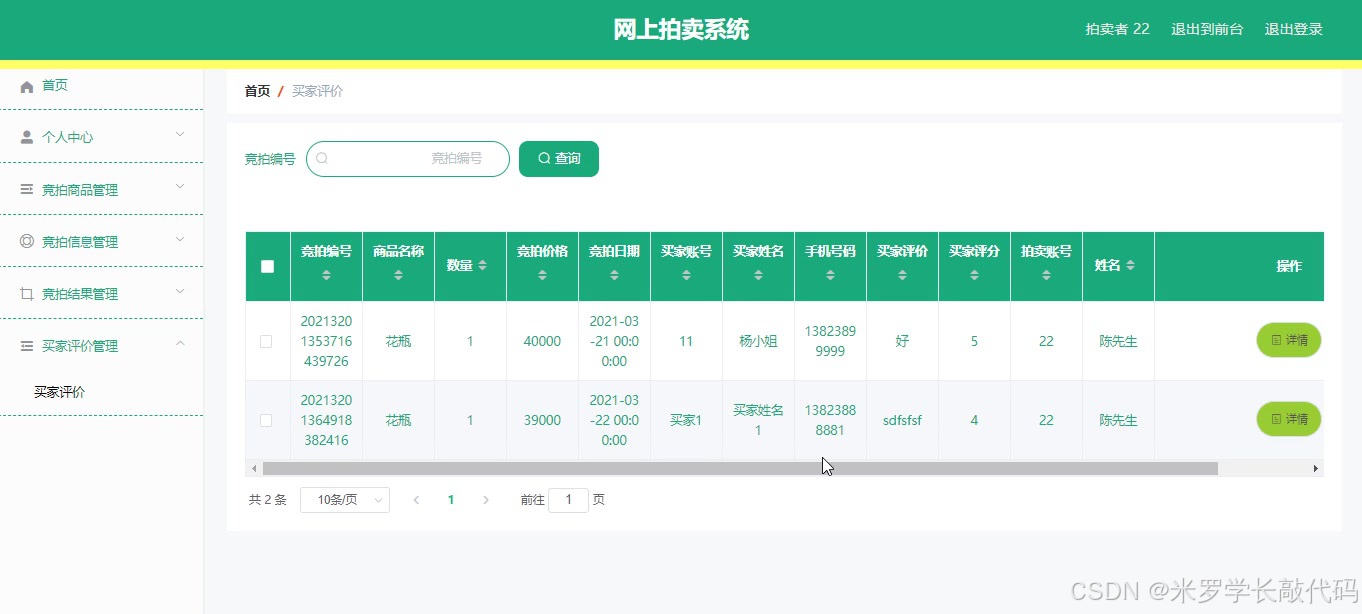Select 退出到前台 in the top navigation

pyautogui.click(x=1207, y=29)
